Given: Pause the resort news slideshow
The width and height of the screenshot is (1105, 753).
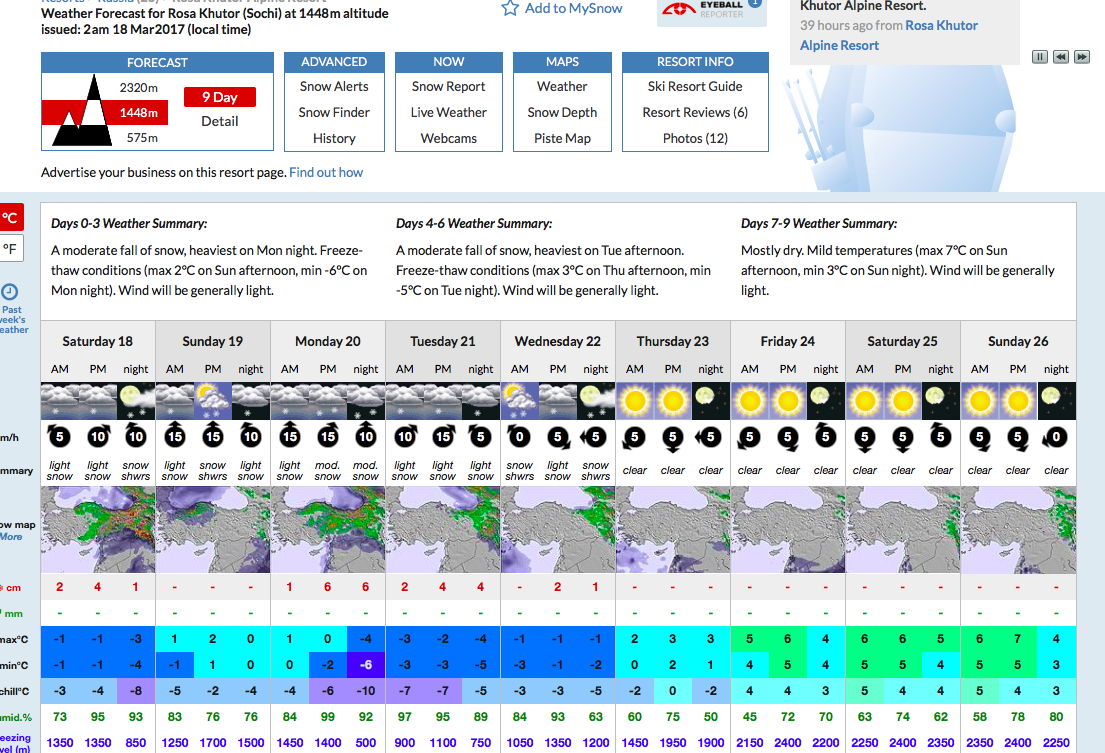Looking at the screenshot, I should 1039,57.
